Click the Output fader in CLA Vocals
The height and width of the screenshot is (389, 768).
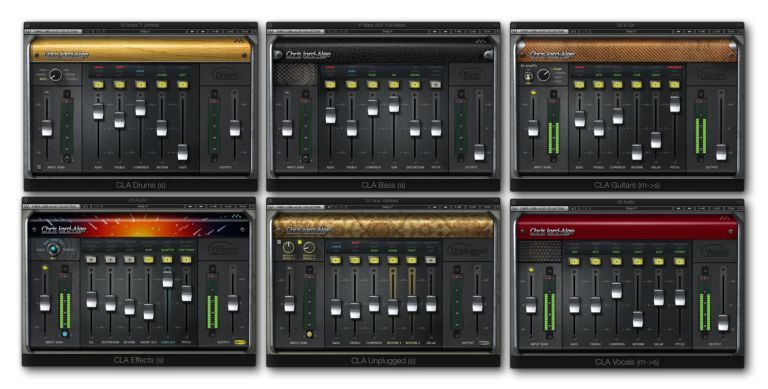click(723, 322)
